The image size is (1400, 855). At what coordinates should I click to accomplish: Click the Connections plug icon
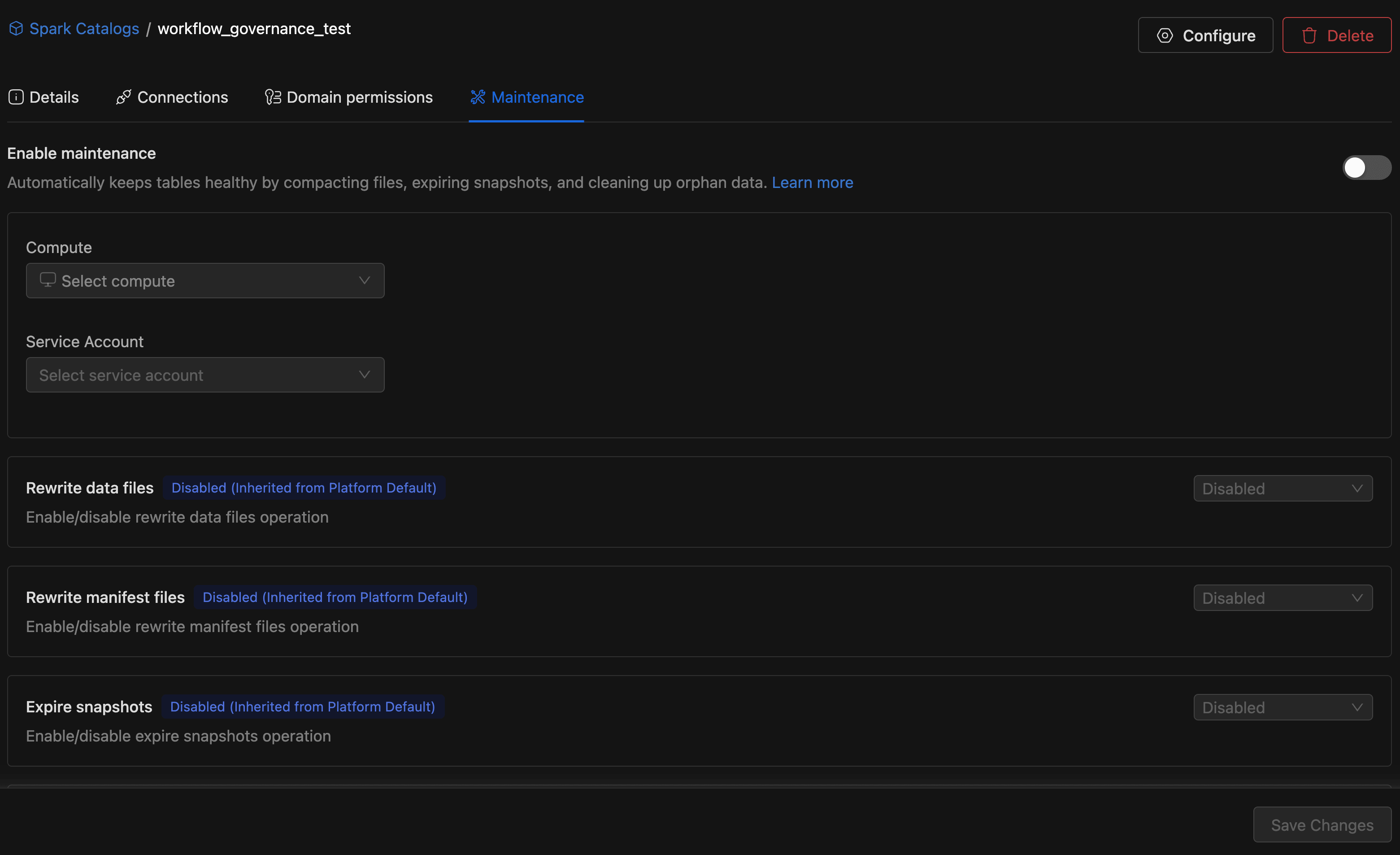click(123, 97)
